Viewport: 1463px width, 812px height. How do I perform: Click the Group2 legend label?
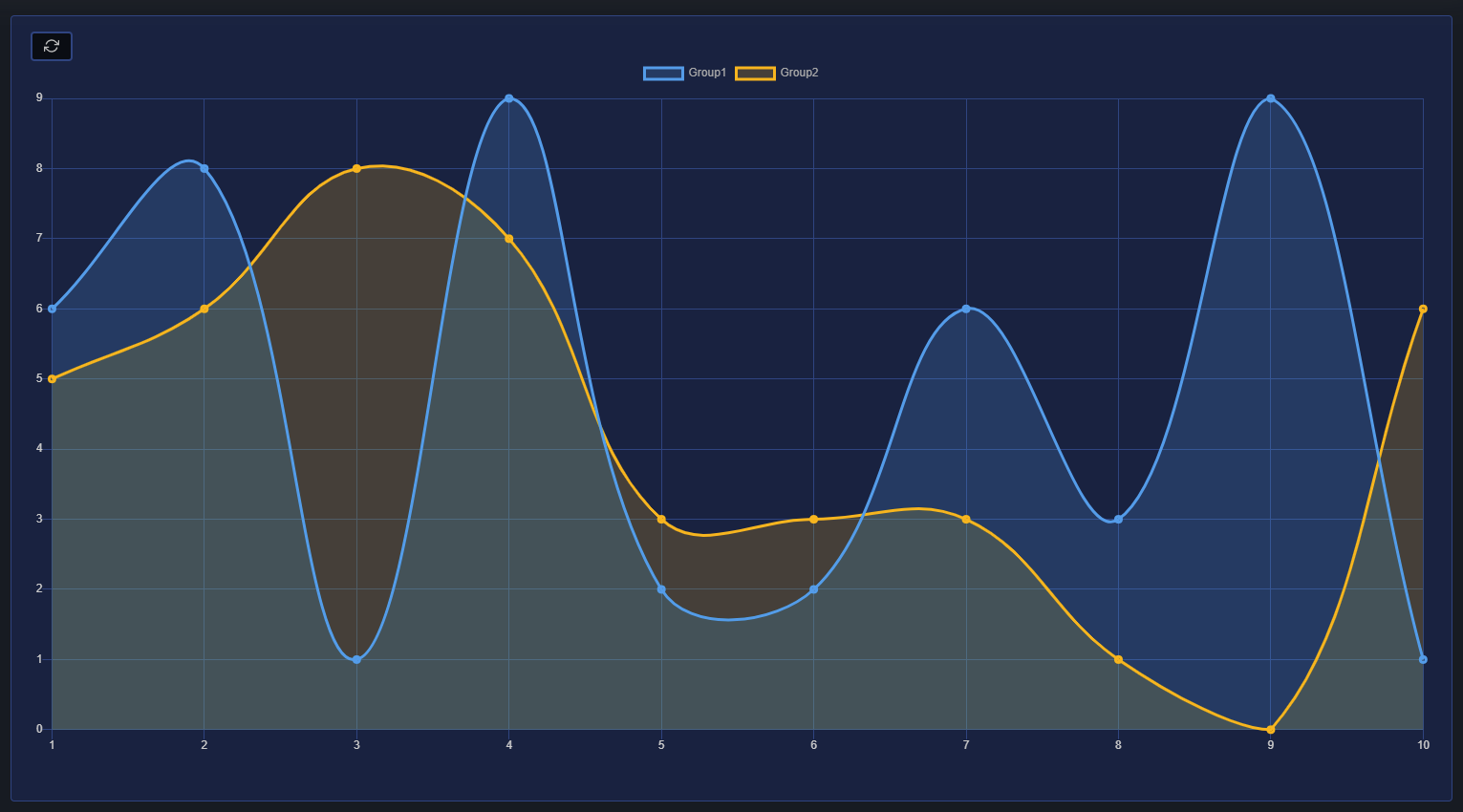tap(799, 73)
